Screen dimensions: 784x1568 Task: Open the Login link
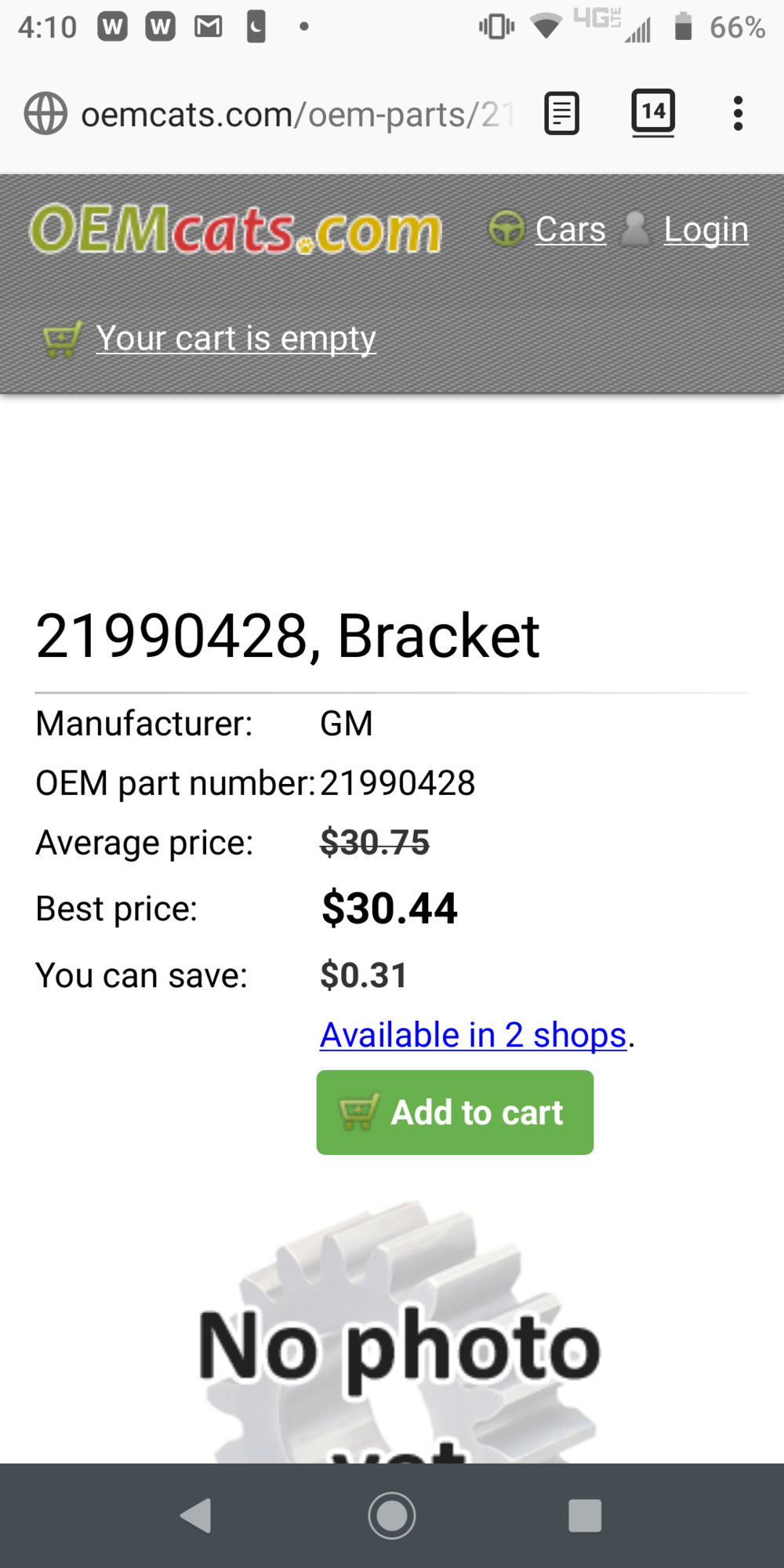[706, 230]
